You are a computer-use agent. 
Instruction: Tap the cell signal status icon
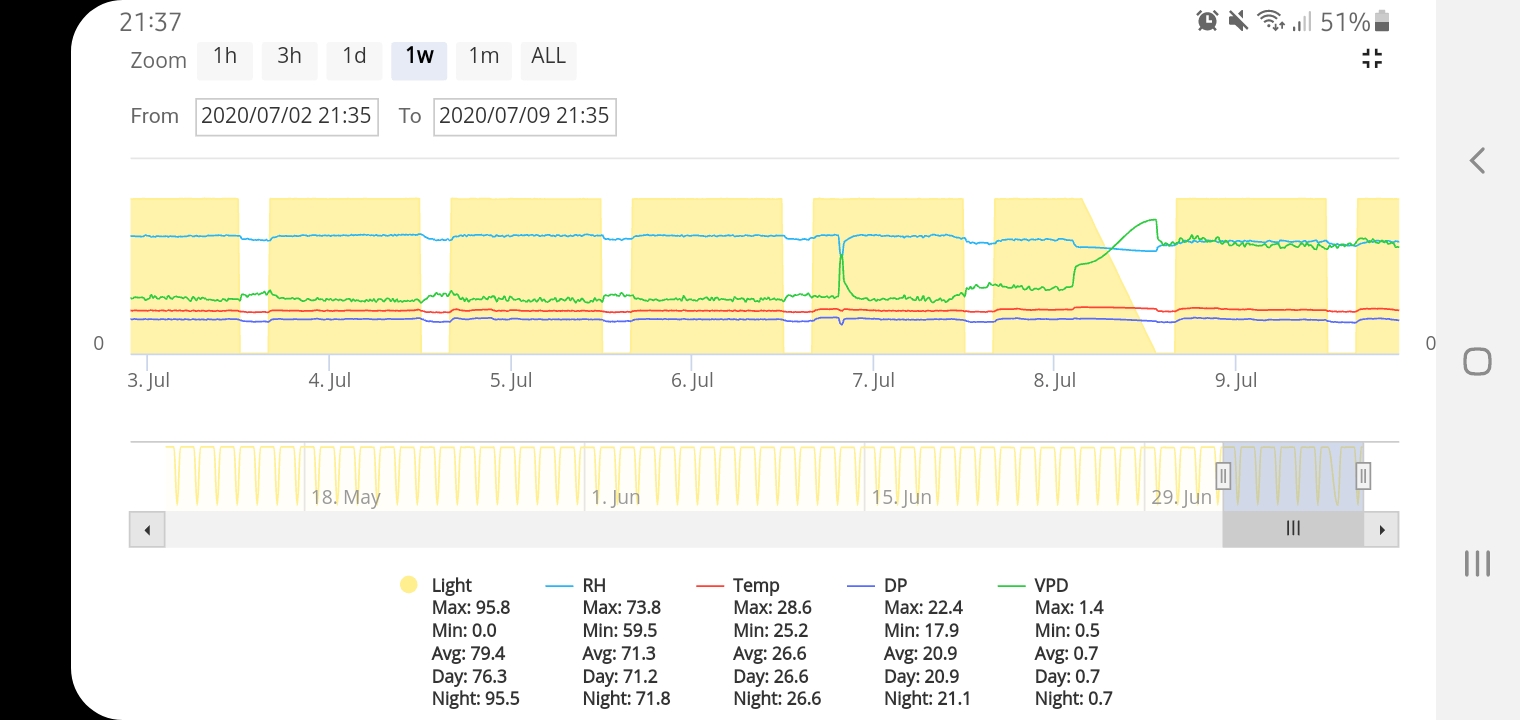1301,21
